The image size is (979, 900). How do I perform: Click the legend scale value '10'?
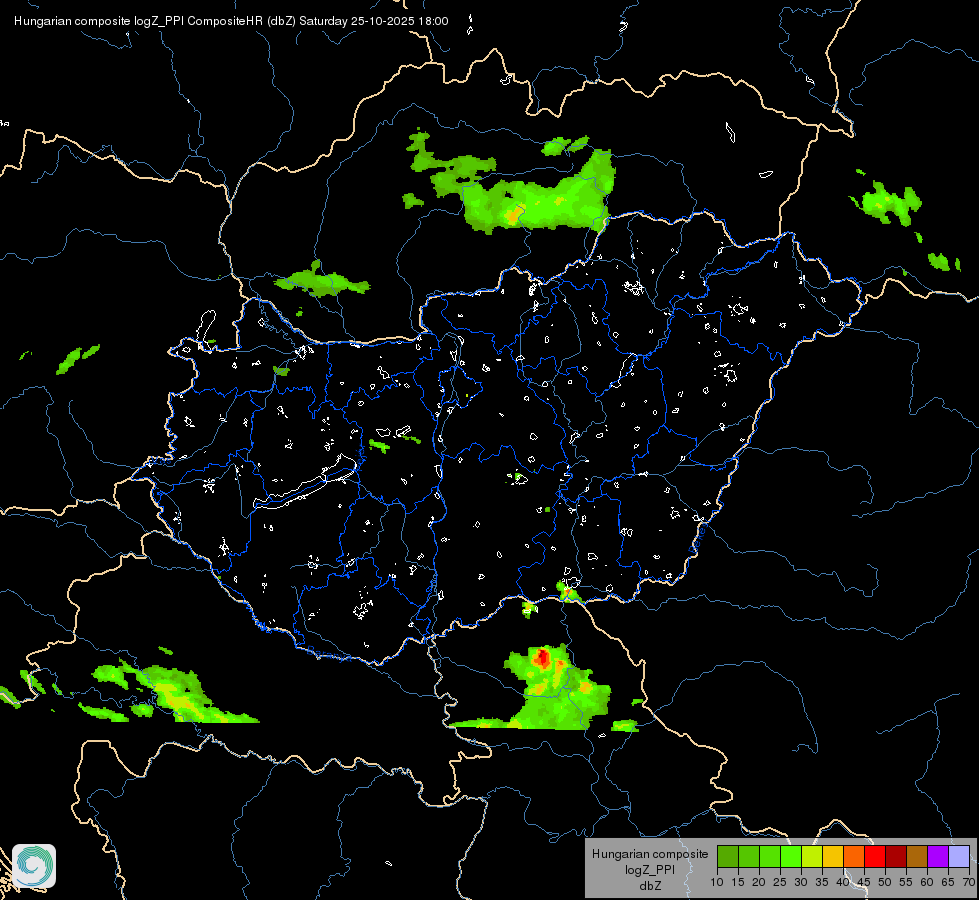(717, 882)
